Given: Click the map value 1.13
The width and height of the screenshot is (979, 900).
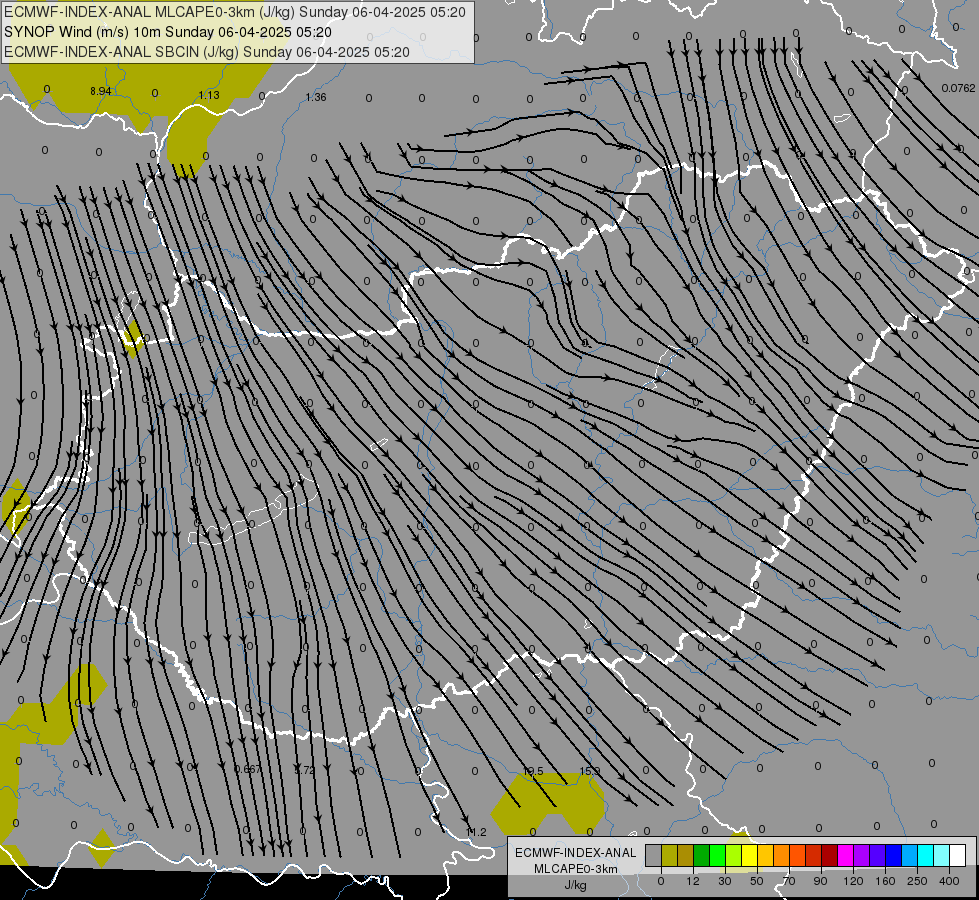Looking at the screenshot, I should point(209,95).
